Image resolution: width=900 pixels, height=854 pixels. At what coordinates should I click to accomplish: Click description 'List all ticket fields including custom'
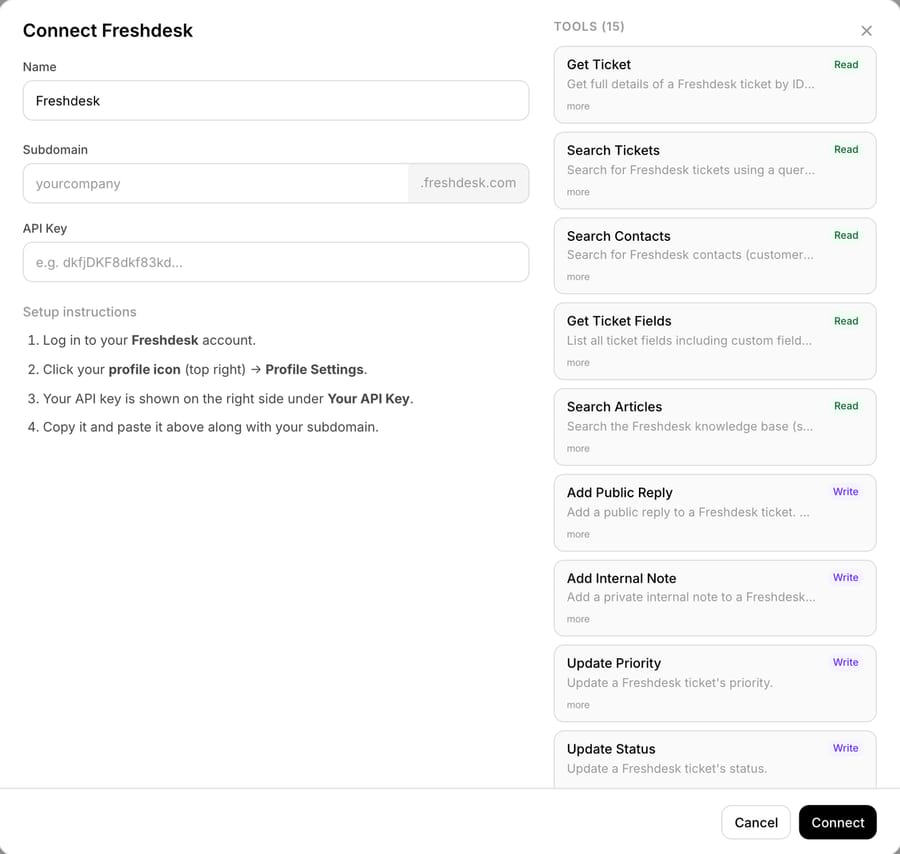(689, 340)
